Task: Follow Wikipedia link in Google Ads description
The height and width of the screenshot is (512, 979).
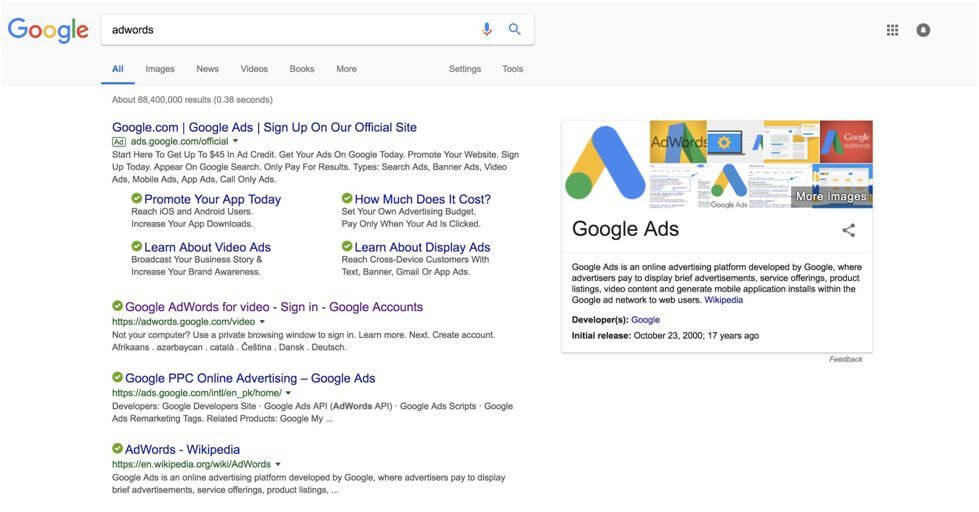Action: pos(724,300)
